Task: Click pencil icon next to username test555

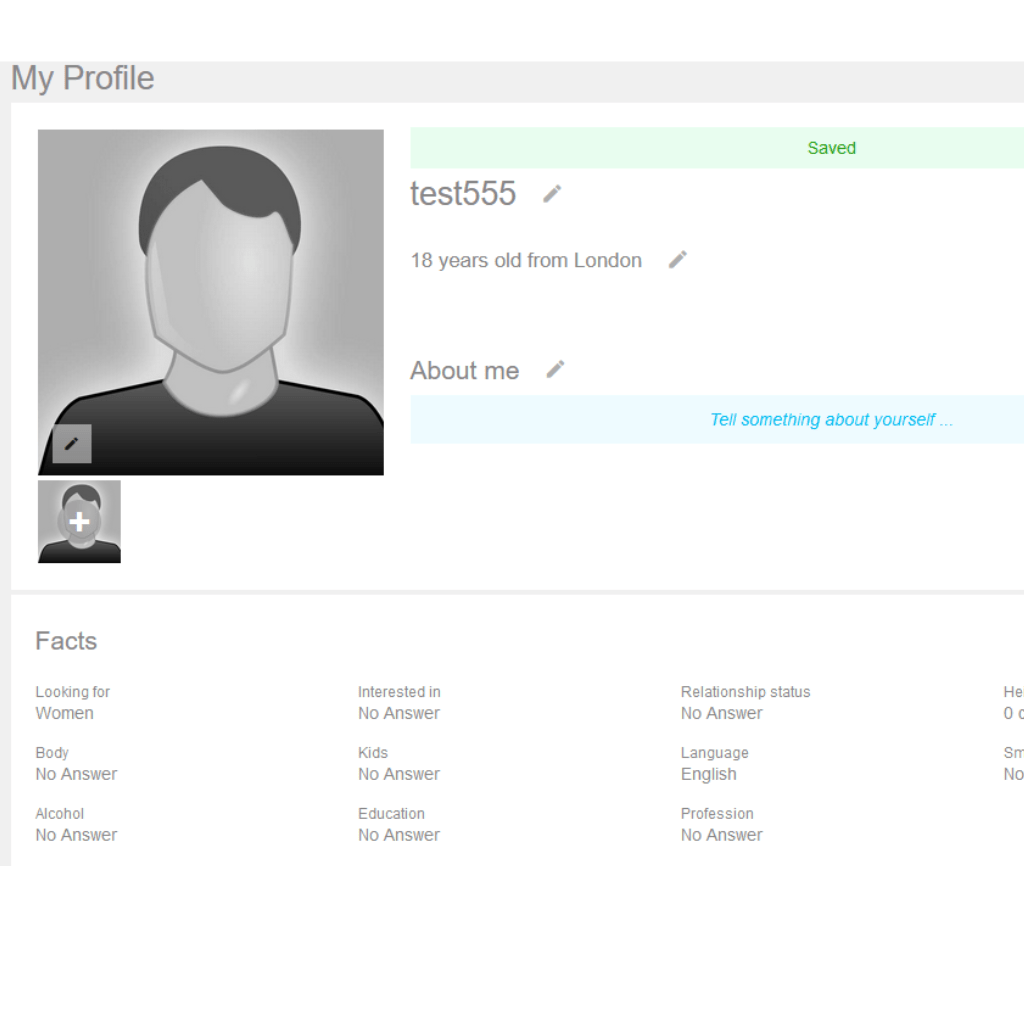Action: coord(552,194)
